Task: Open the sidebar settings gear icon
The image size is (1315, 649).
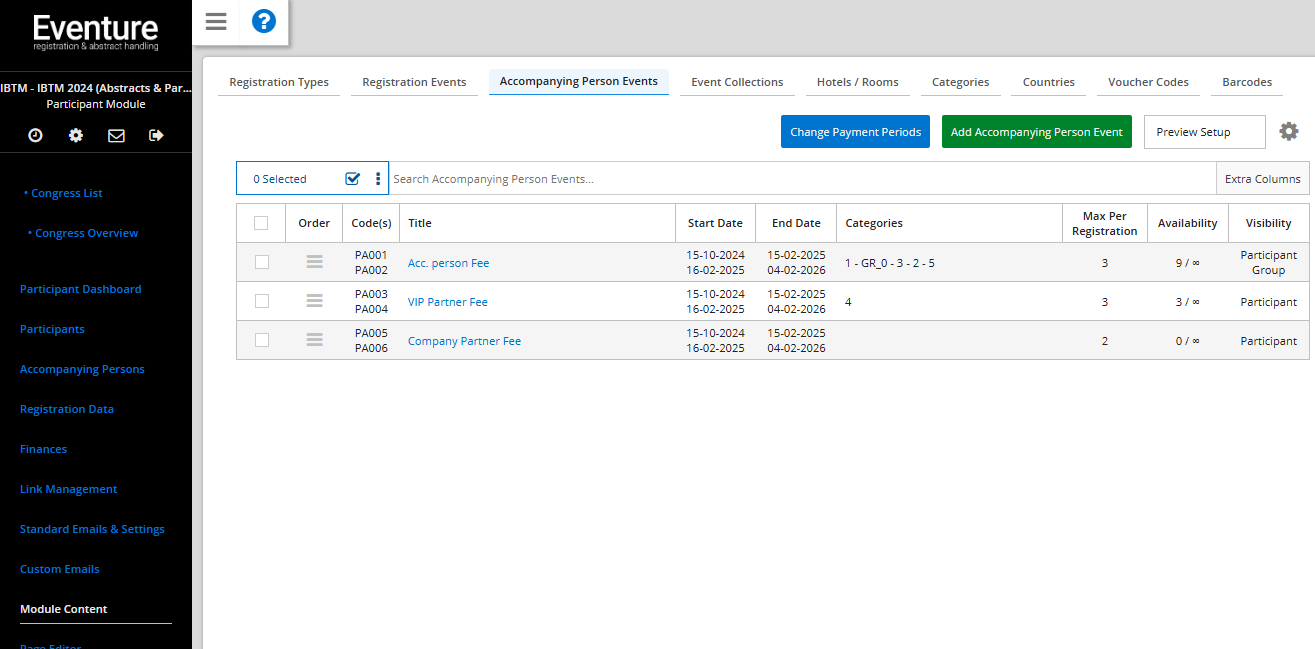Action: (76, 135)
